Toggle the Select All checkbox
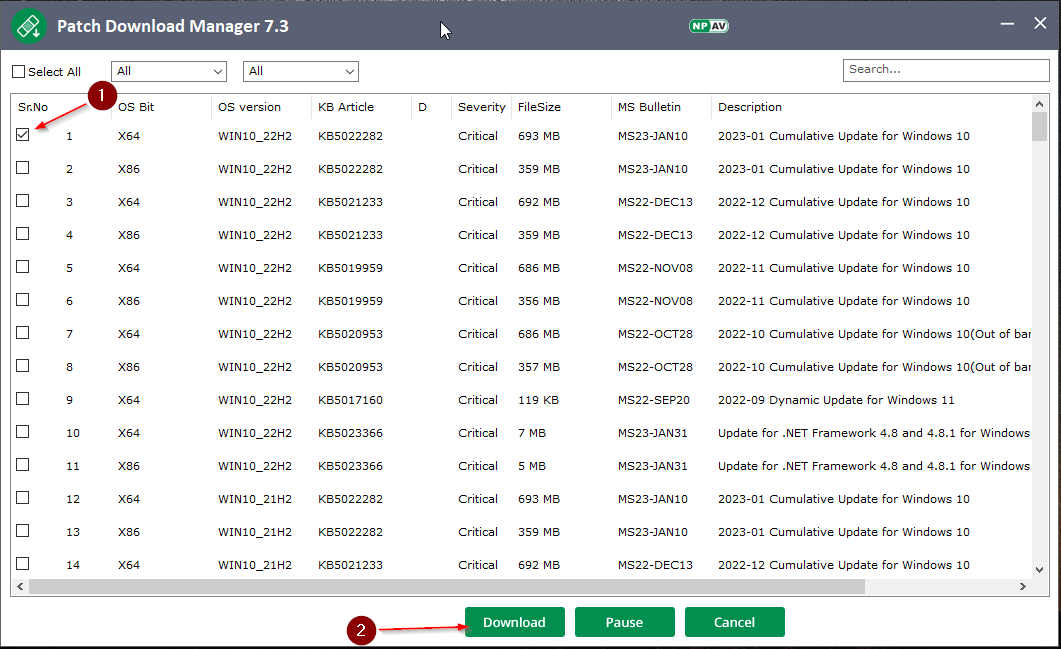 (19, 72)
